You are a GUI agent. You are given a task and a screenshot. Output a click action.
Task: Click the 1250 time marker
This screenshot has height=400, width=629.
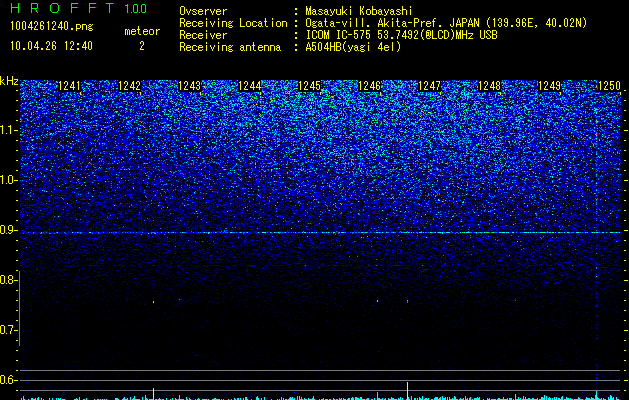(x=609, y=86)
